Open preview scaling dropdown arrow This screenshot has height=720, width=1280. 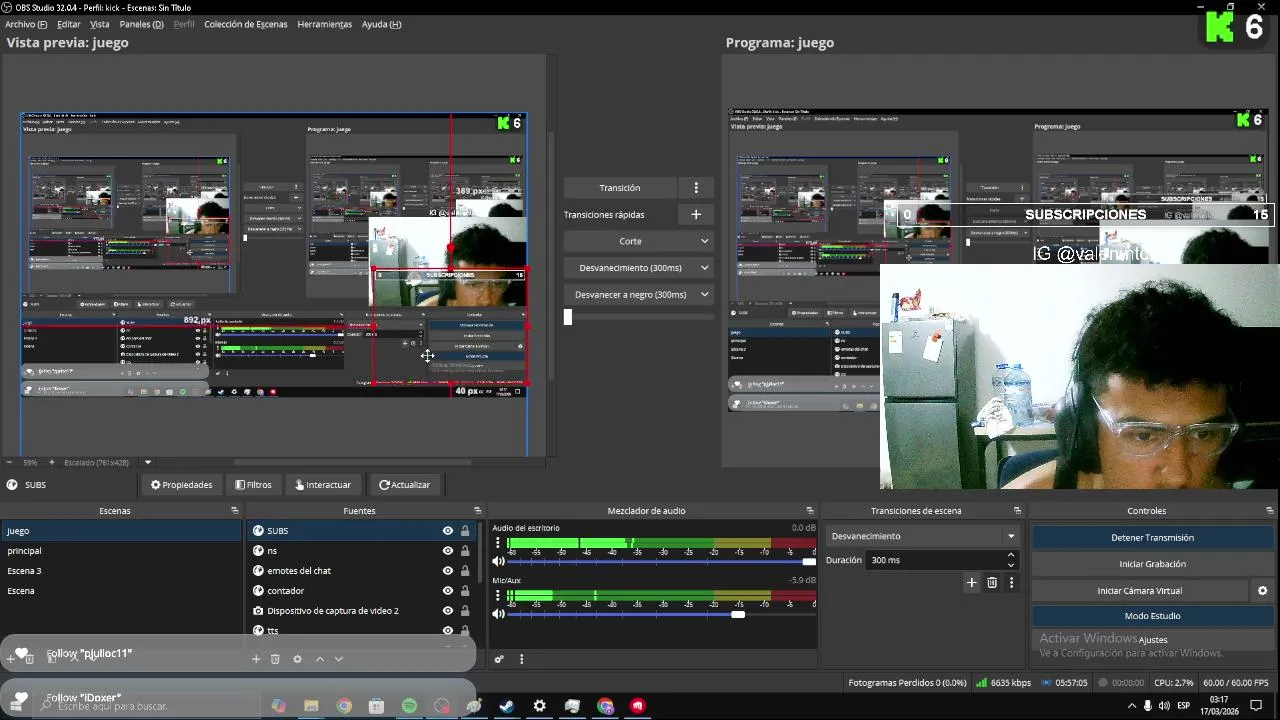tap(148, 463)
